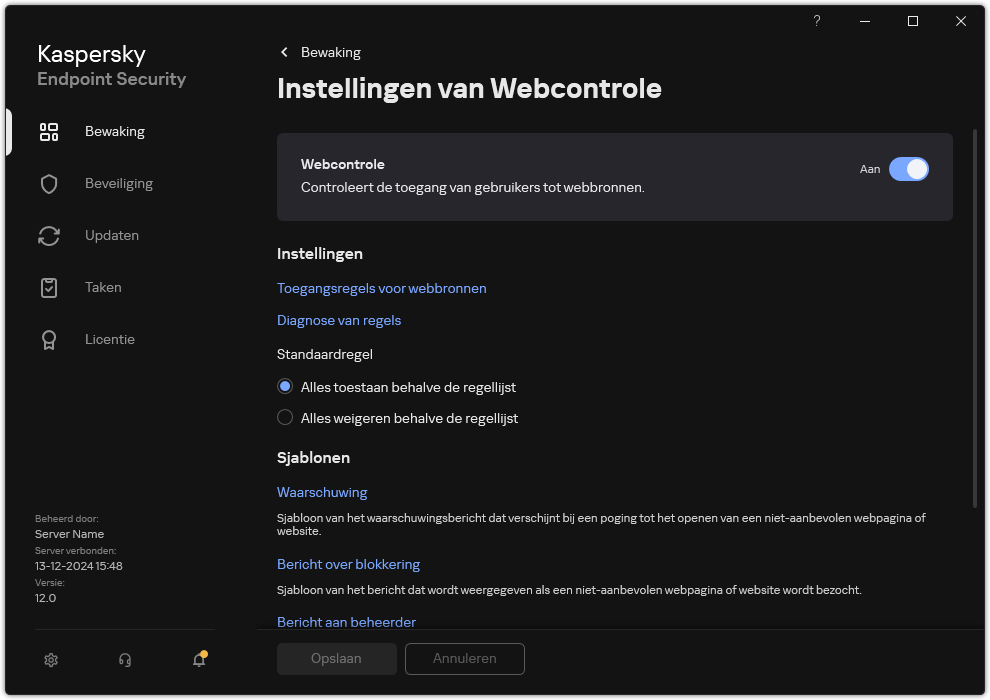990x700 pixels.
Task: Disable the Webcontrole switch
Action: (909, 169)
